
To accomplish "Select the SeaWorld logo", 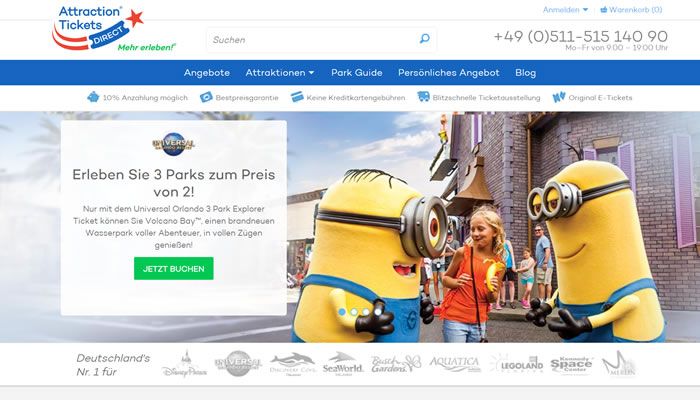I will (x=342, y=364).
